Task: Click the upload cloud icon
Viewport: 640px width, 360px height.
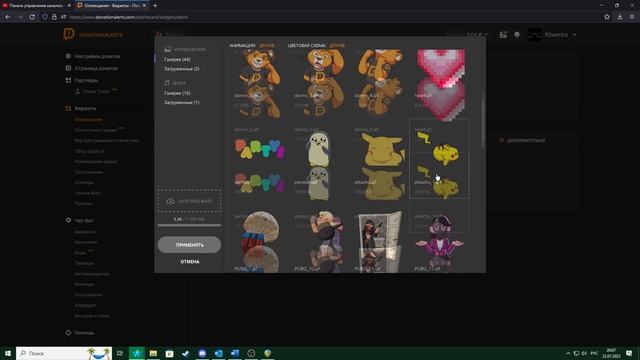Action: (x=171, y=201)
